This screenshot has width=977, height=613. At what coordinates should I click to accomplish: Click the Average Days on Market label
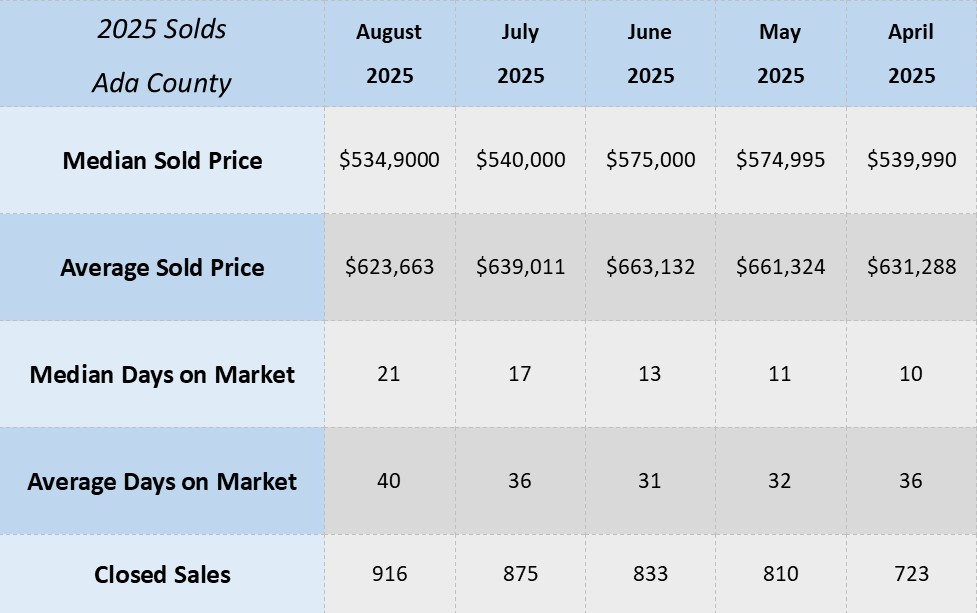(162, 481)
